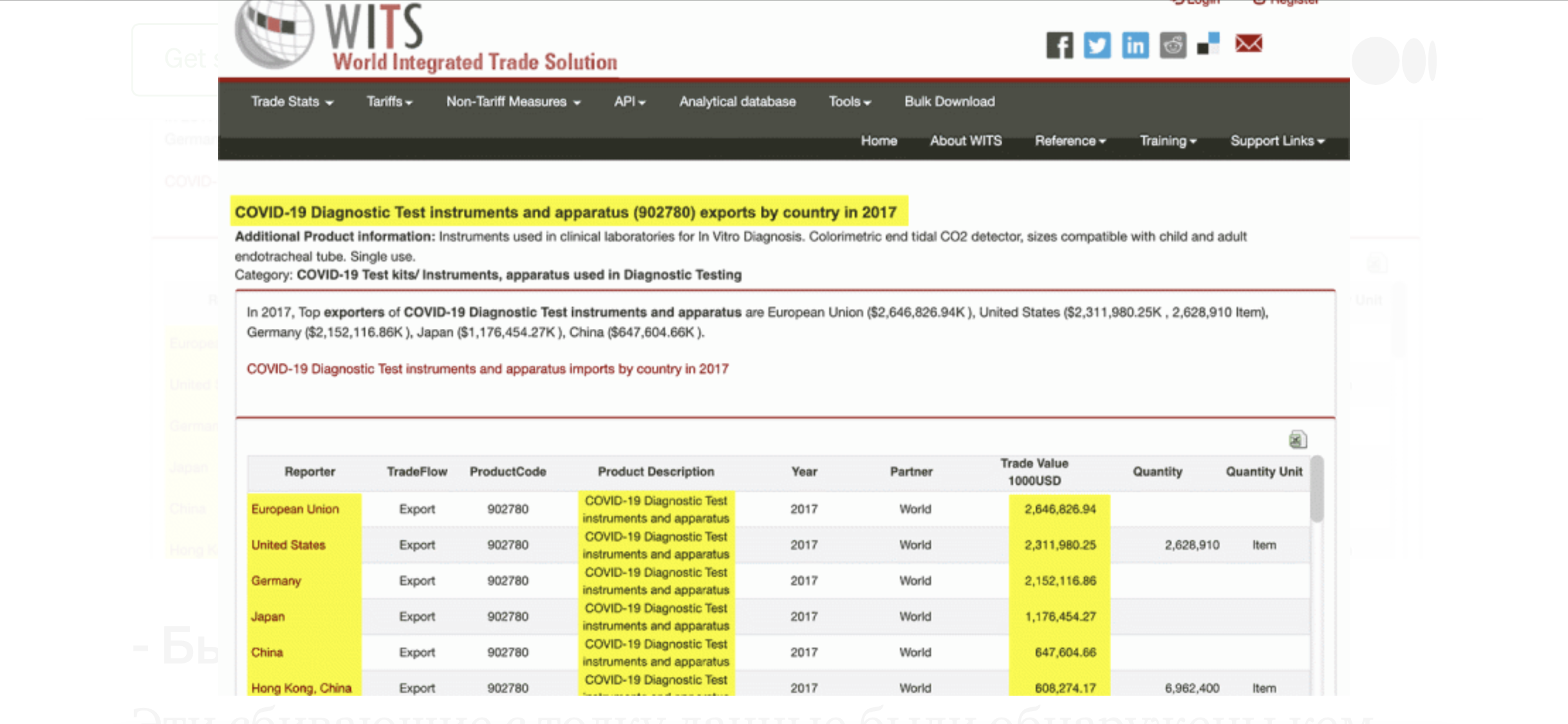The width and height of the screenshot is (1568, 724).
Task: Open the Germany reporter link
Action: coord(275,580)
